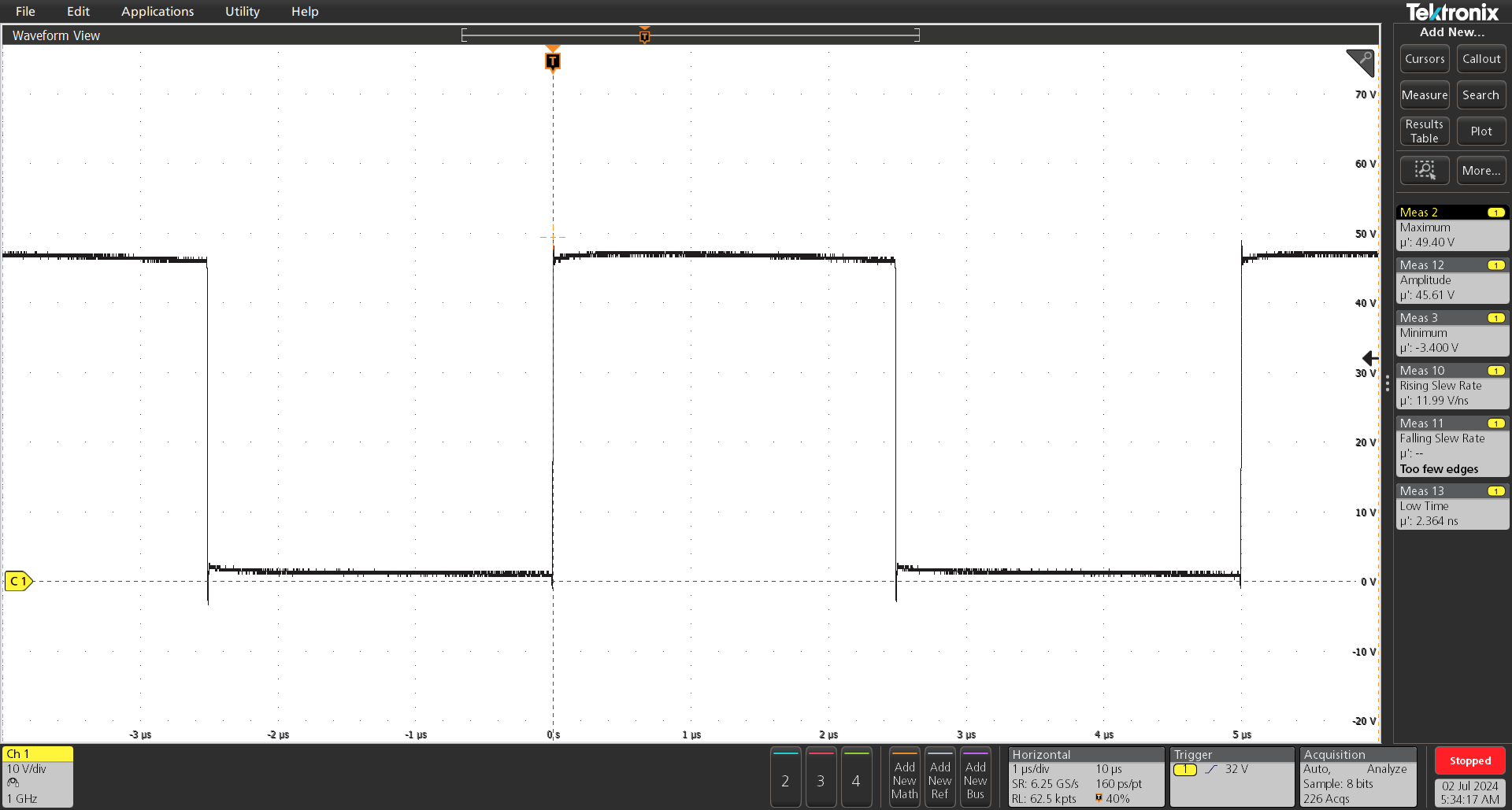Open the Horizontal settings badge

(x=1085, y=777)
